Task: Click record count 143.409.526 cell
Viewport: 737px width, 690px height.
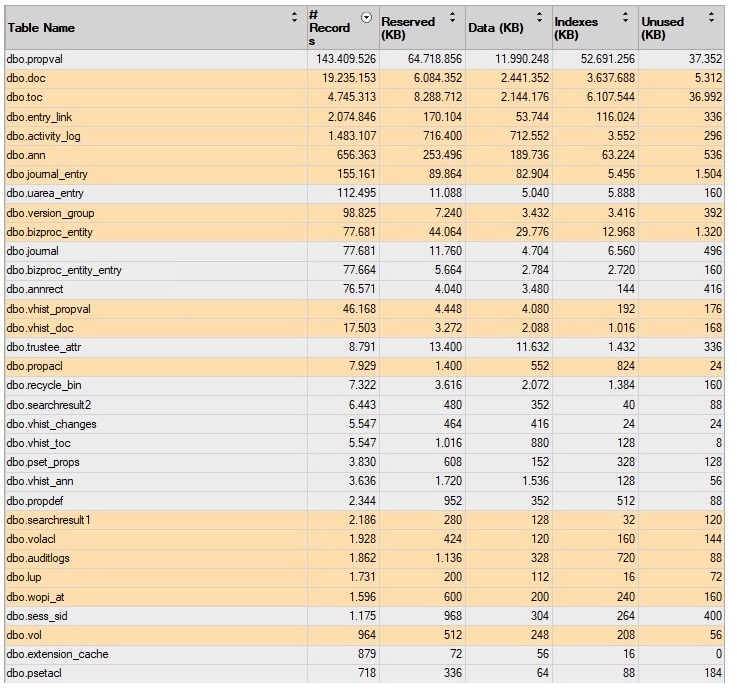Action: coord(341,60)
